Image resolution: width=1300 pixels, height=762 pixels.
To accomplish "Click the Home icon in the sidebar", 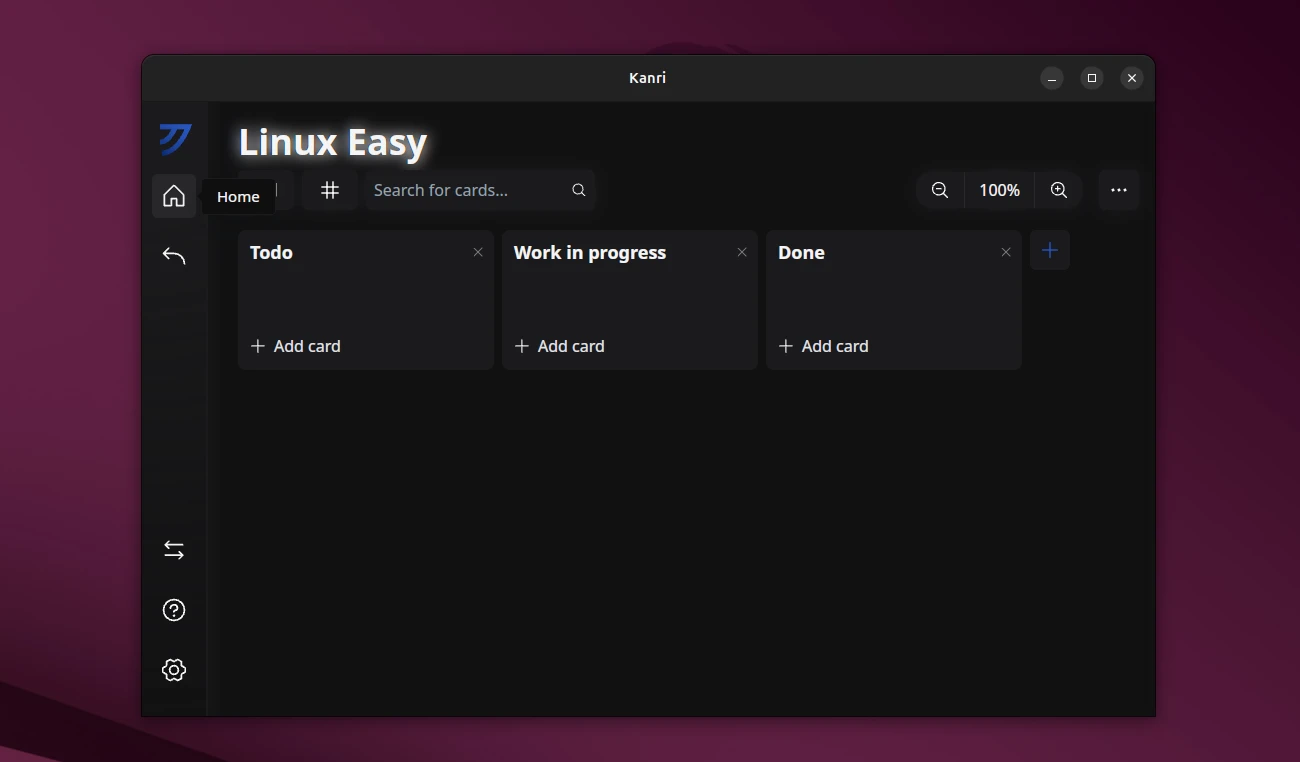I will 174,196.
